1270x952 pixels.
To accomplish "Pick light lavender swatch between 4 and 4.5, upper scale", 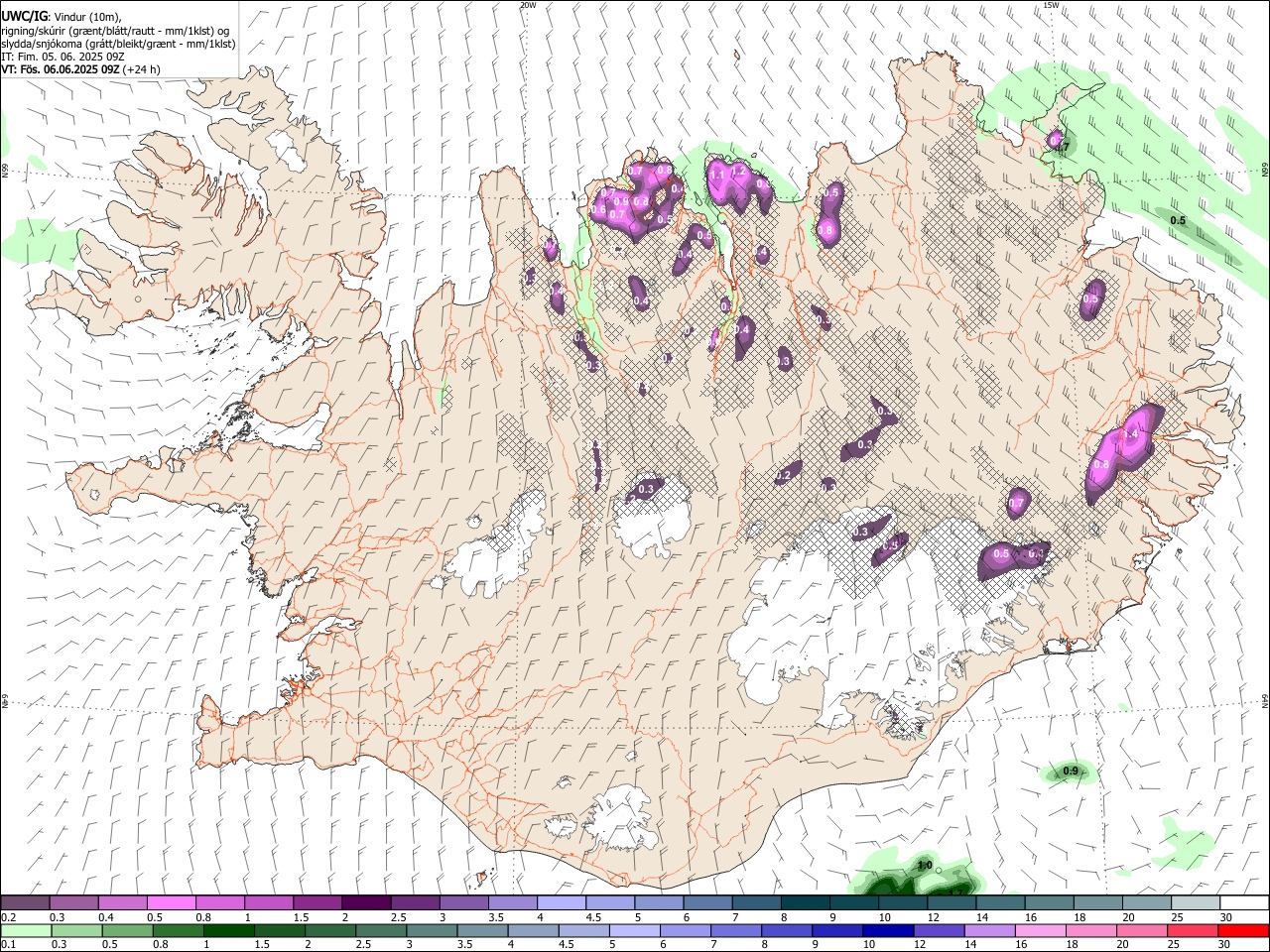I will pyautogui.click(x=561, y=903).
